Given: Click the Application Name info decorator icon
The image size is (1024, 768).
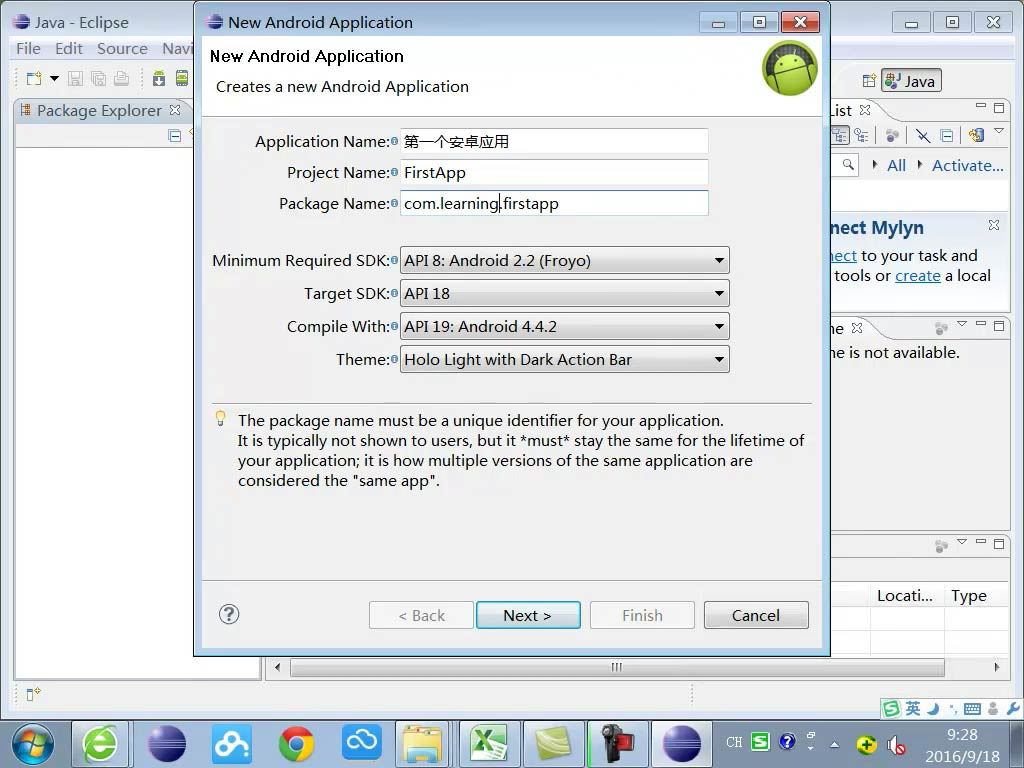Looking at the screenshot, I should pos(394,141).
